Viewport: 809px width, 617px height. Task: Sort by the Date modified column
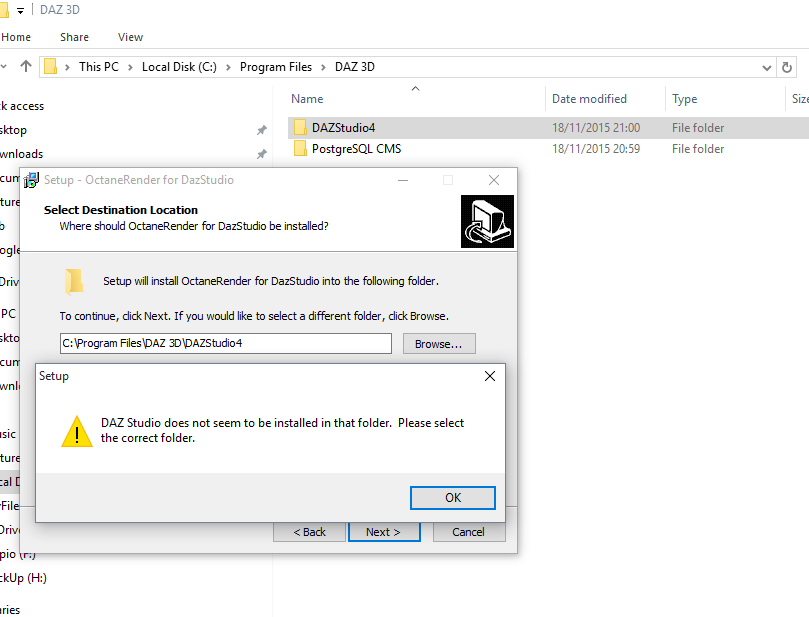click(589, 99)
